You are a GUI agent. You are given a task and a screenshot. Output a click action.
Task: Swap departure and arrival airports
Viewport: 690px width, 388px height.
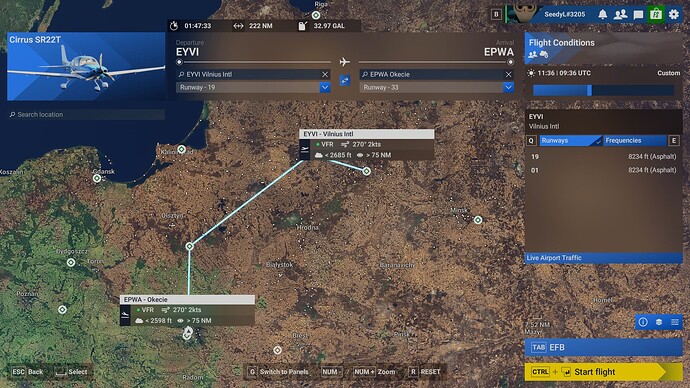[x=345, y=80]
